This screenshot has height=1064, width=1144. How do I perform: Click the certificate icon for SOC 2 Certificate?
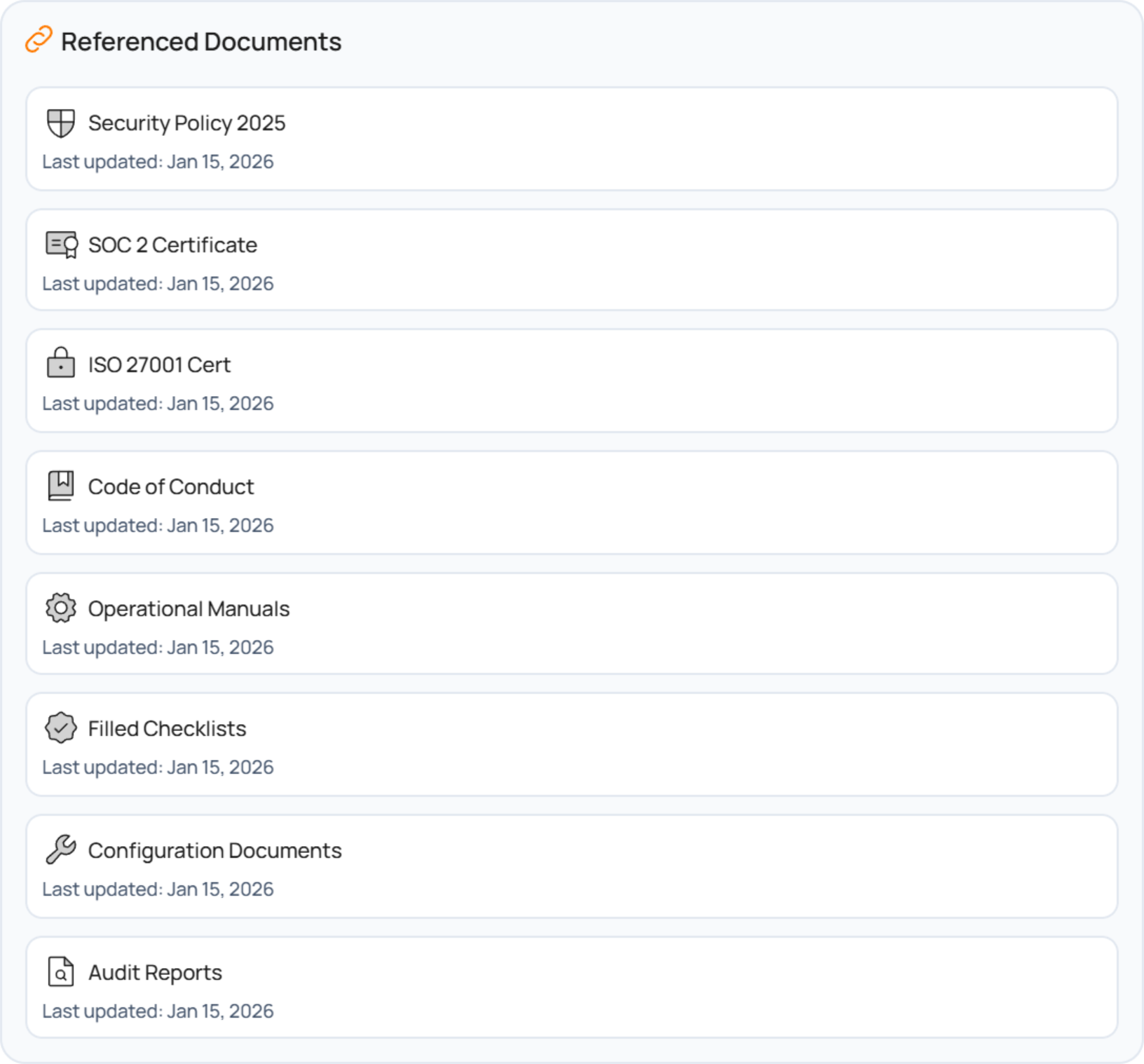tap(62, 245)
